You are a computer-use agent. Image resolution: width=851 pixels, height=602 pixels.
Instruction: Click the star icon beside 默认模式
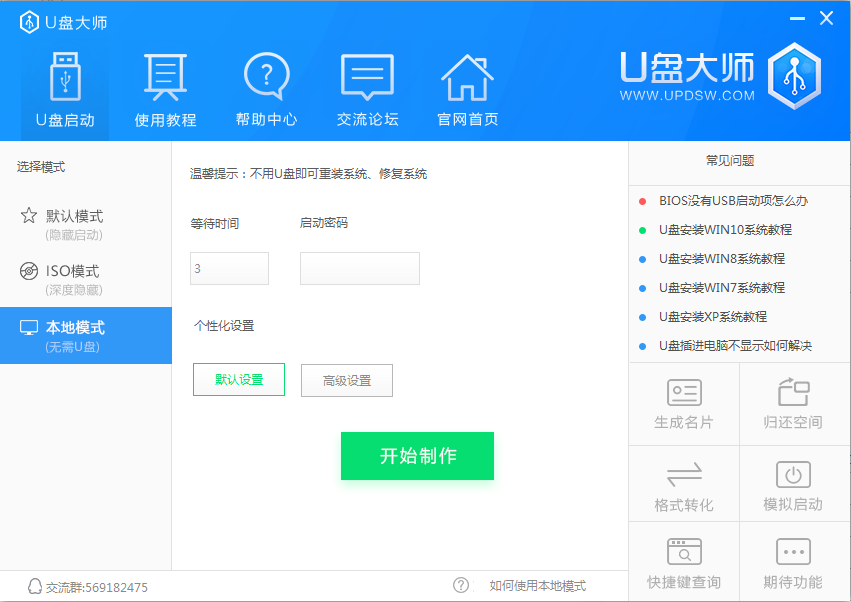pos(29,216)
